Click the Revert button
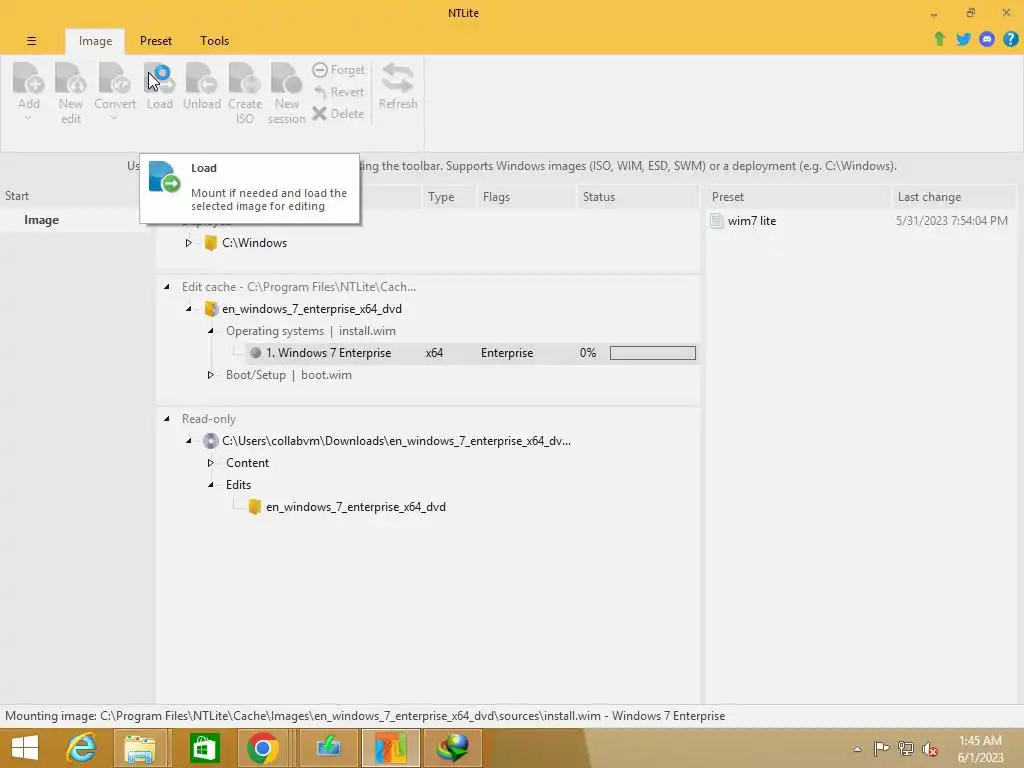 coord(338,92)
